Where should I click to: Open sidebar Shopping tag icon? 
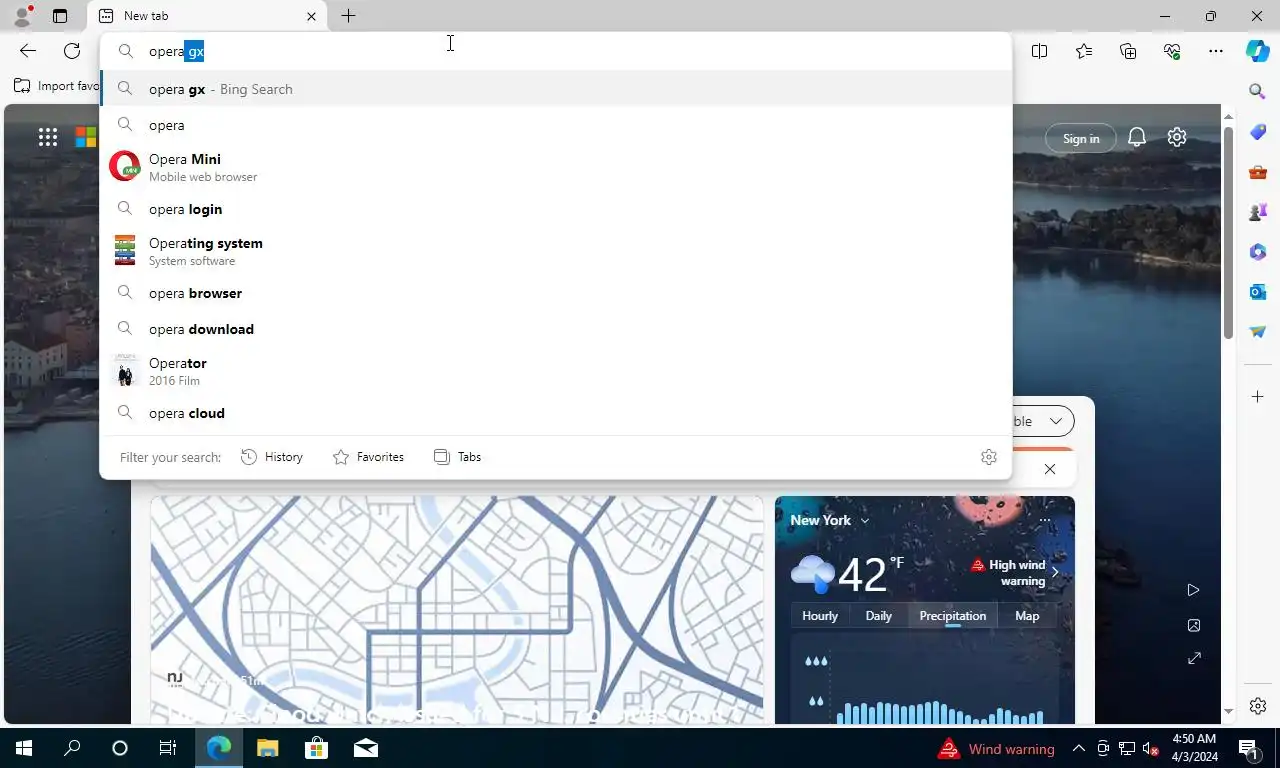1258,132
